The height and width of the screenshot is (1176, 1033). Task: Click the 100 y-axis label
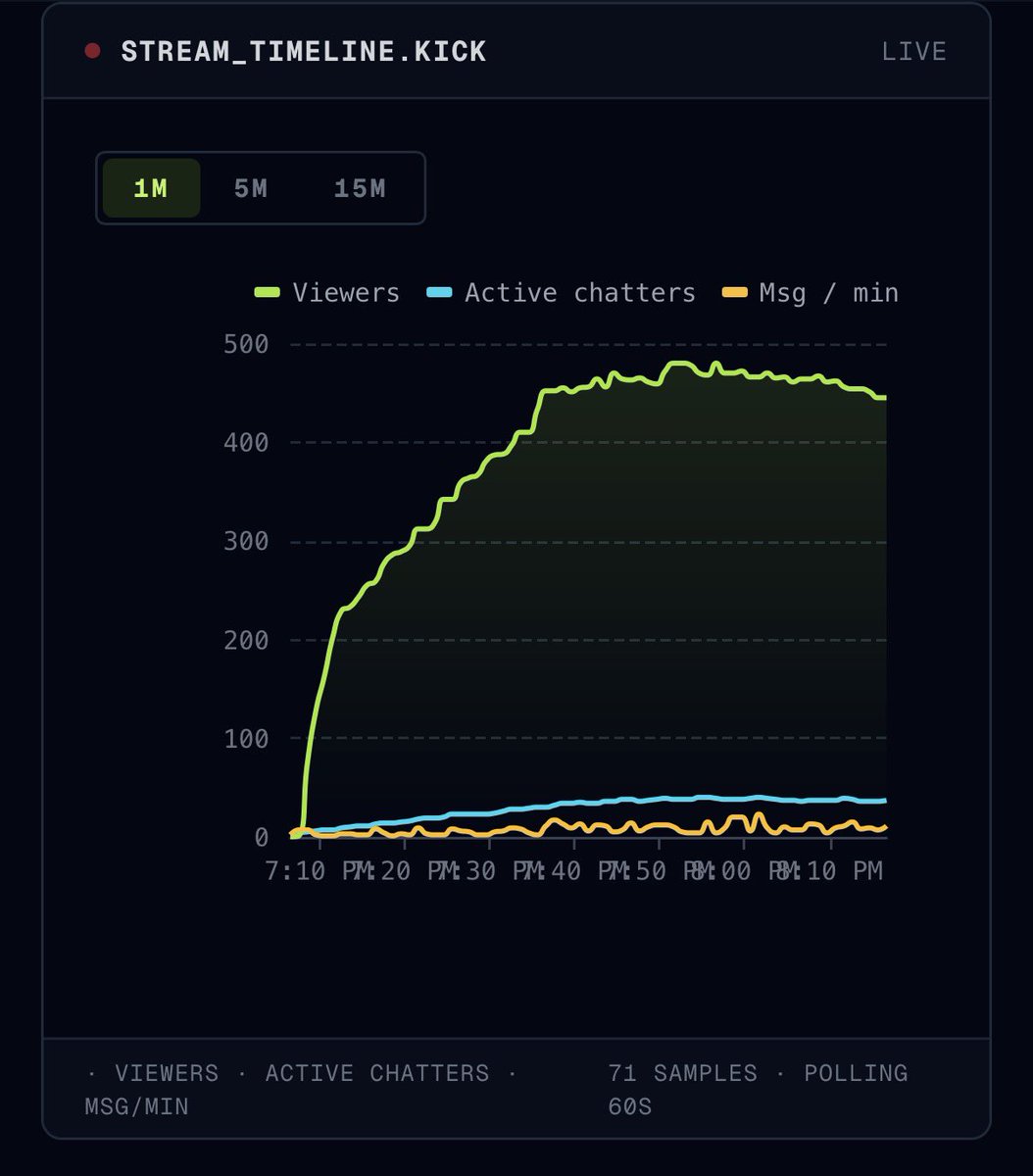tap(246, 739)
